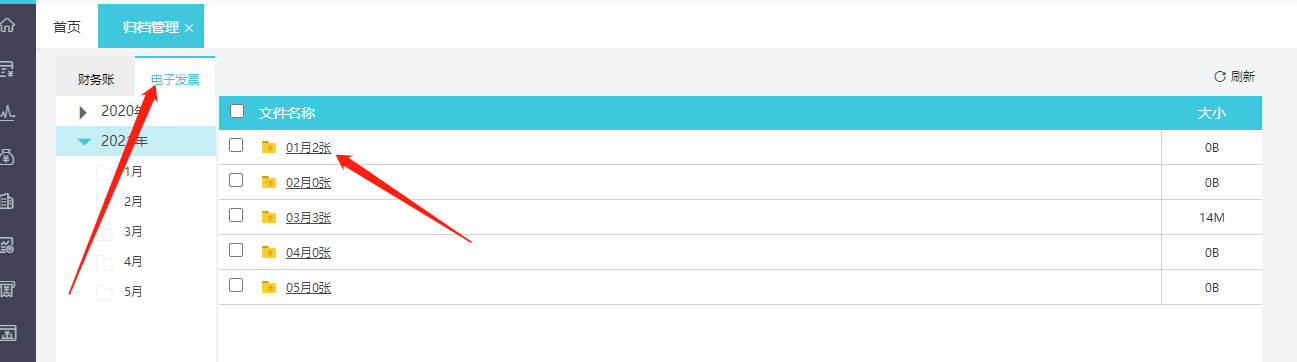Expand the 2020年 tree node

(84, 112)
